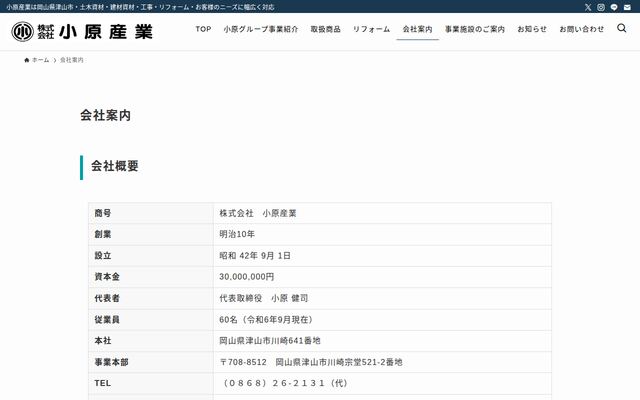640x400 pixels.
Task: Click the 30,000,000円 value
Action: (x=247, y=277)
